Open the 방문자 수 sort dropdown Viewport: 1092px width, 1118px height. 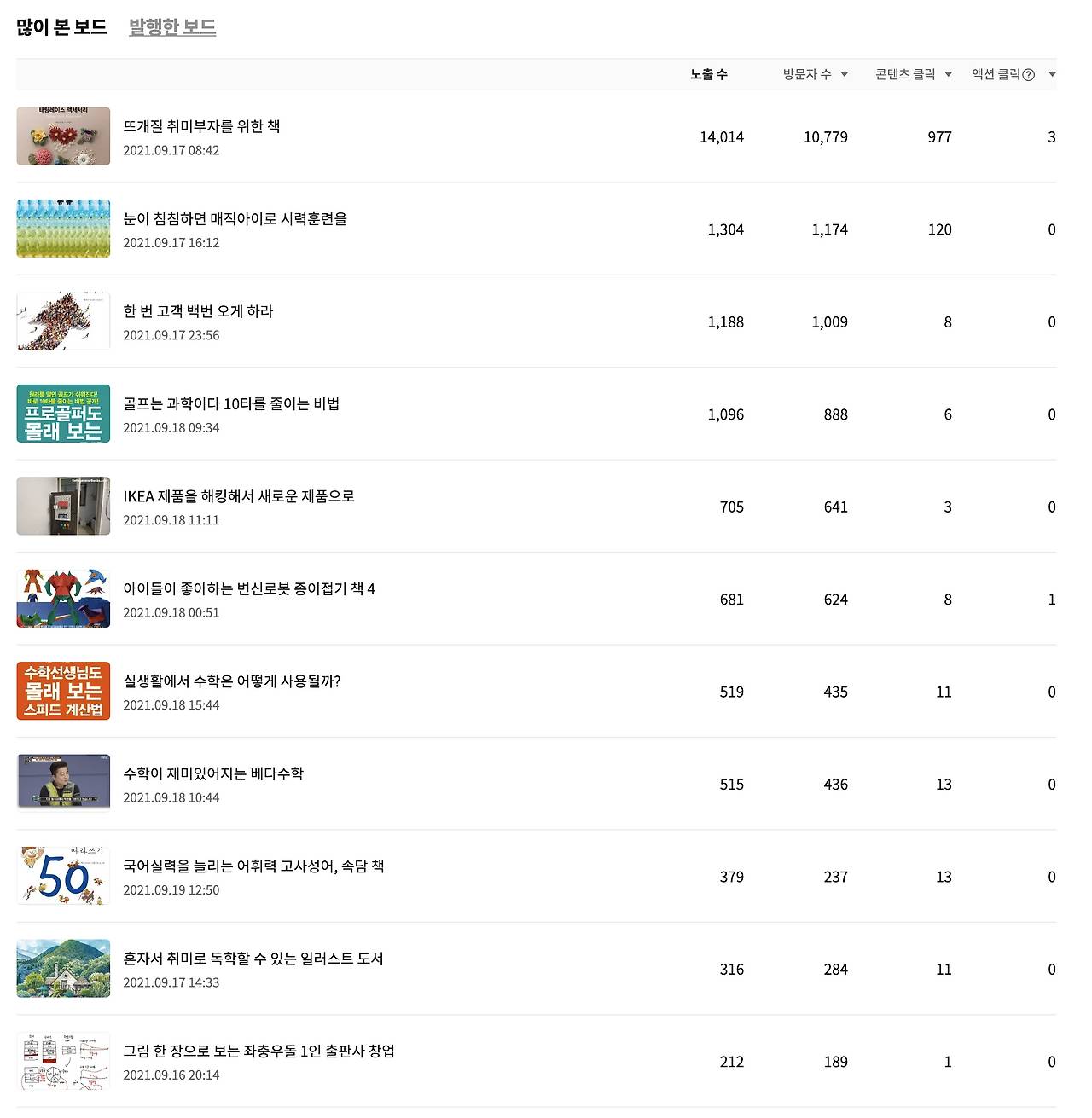tap(844, 73)
